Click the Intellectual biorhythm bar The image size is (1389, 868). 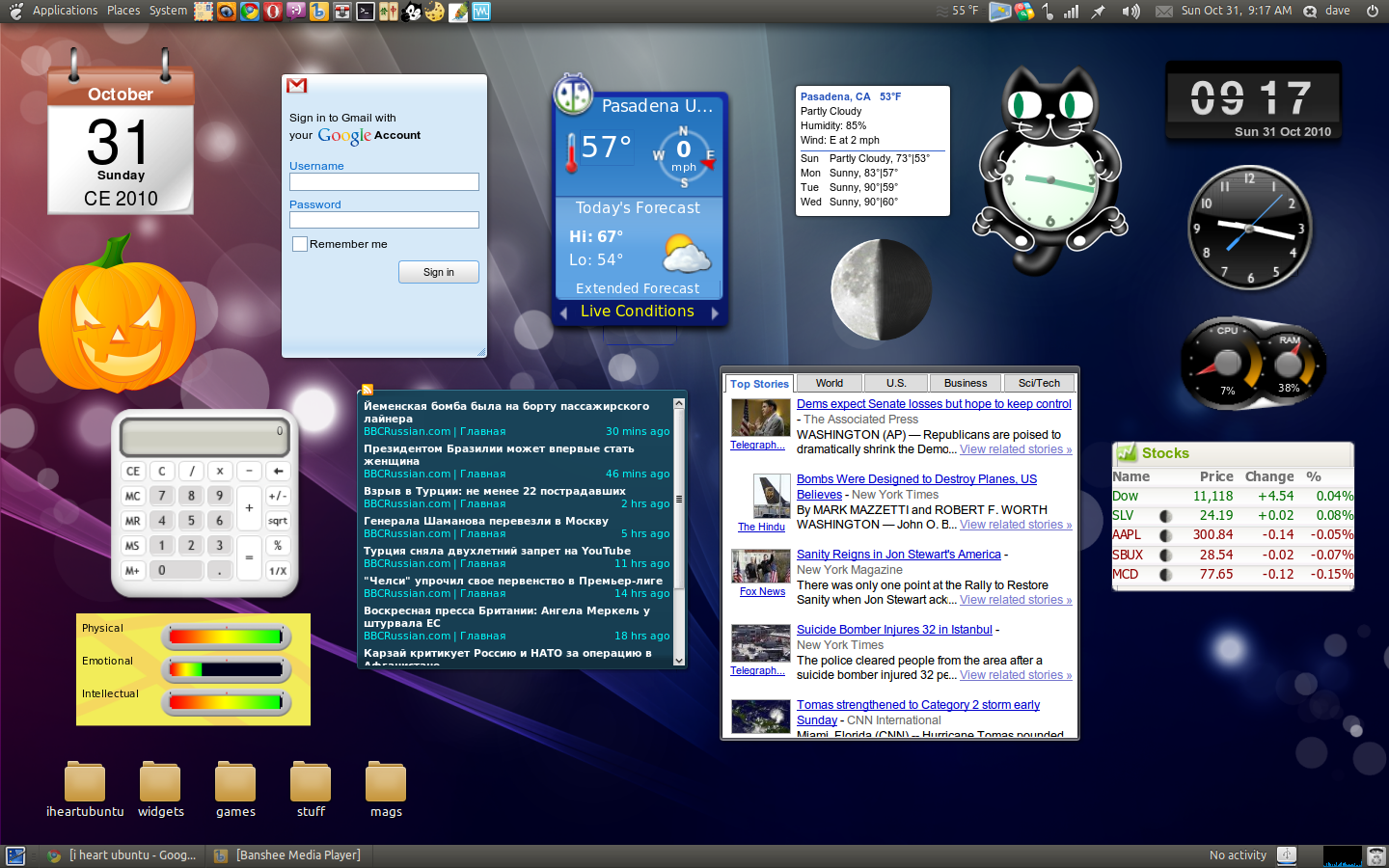(227, 702)
